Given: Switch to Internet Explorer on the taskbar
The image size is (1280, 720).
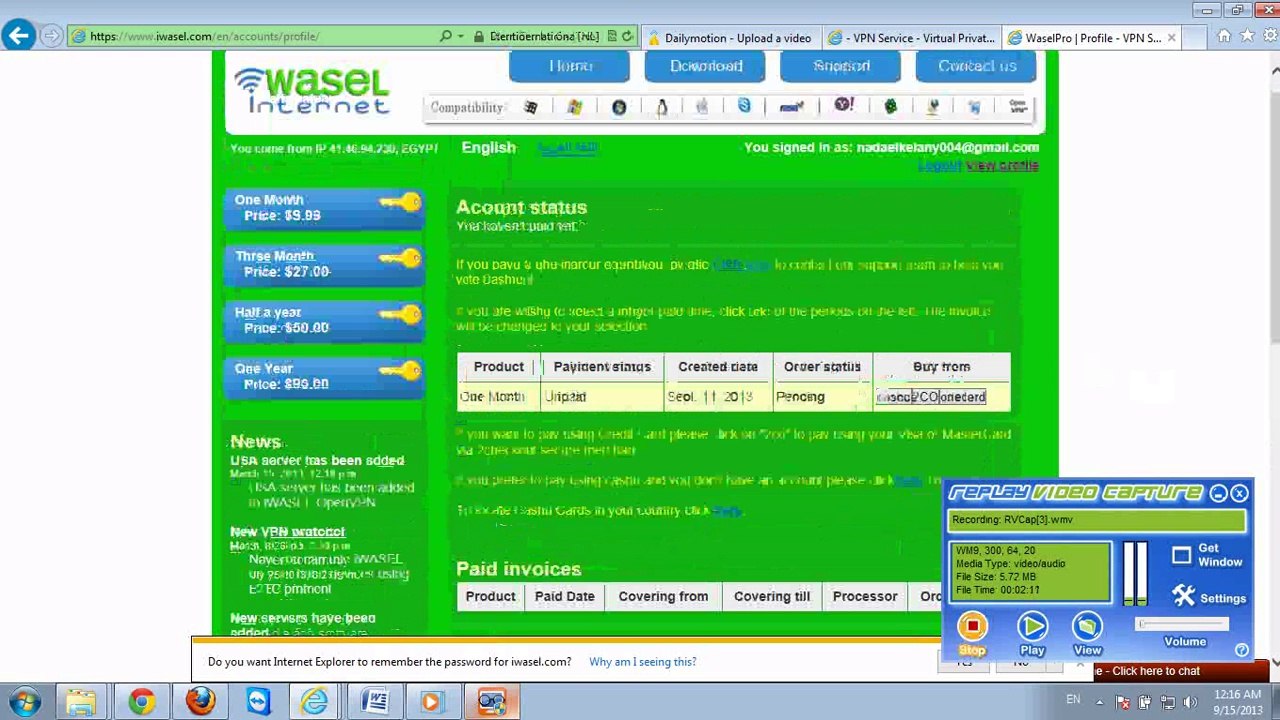Looking at the screenshot, I should pos(315,701).
